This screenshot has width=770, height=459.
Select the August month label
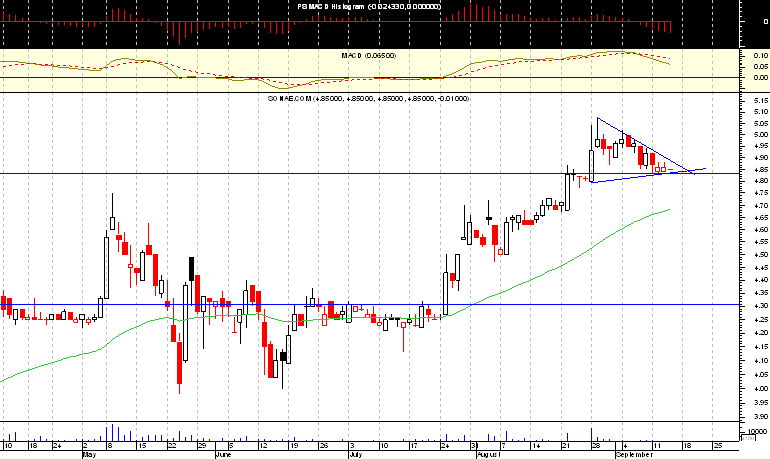pos(489,455)
